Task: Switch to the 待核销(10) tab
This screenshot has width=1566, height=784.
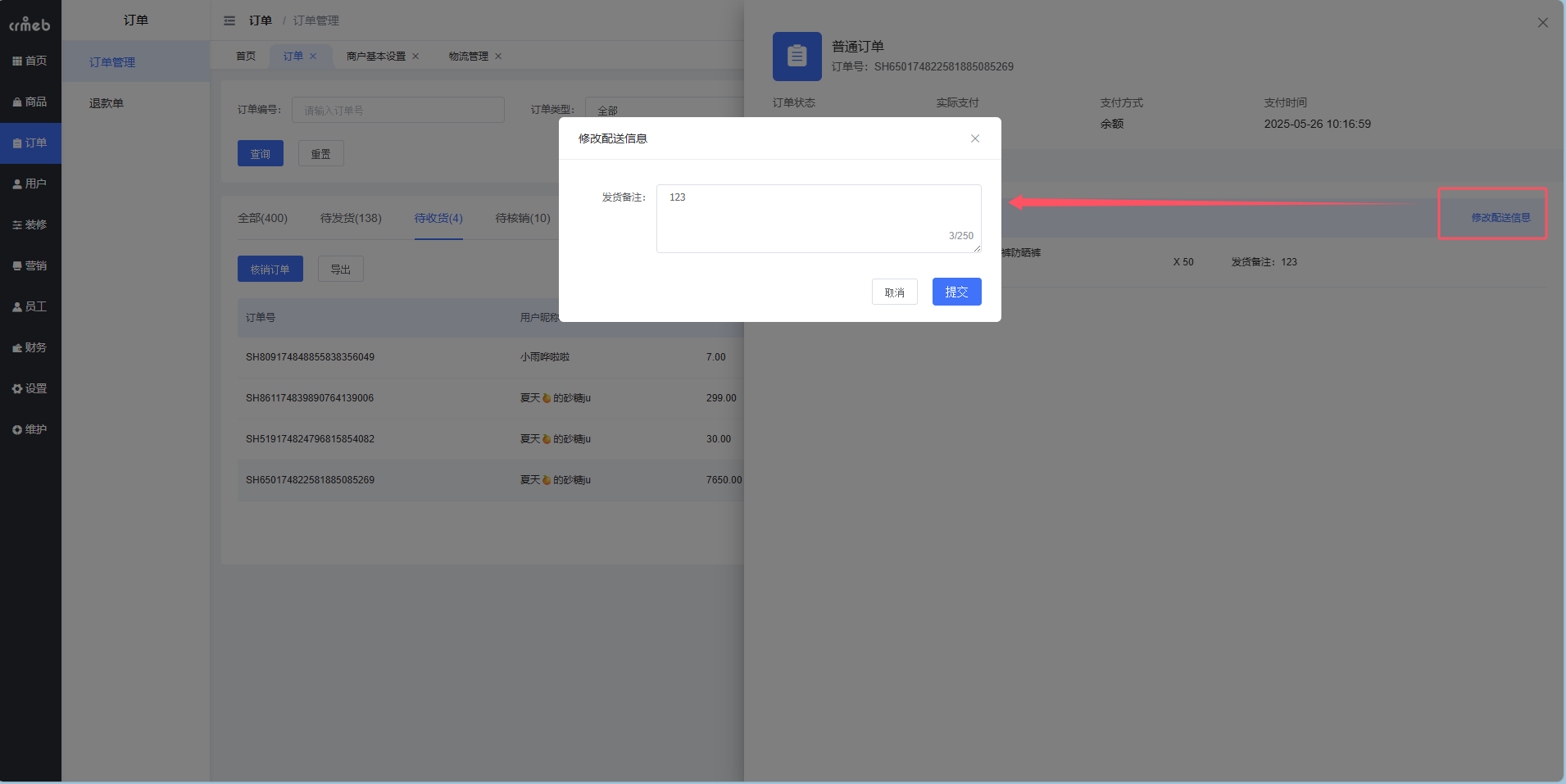Action: tap(521, 218)
